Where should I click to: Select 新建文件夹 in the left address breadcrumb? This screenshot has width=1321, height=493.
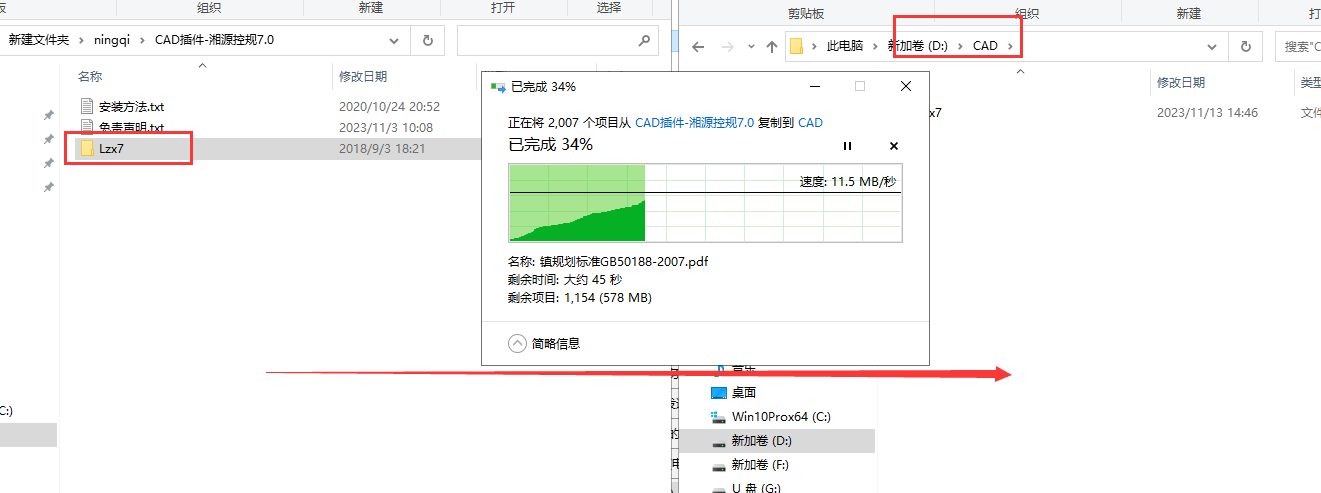39,40
